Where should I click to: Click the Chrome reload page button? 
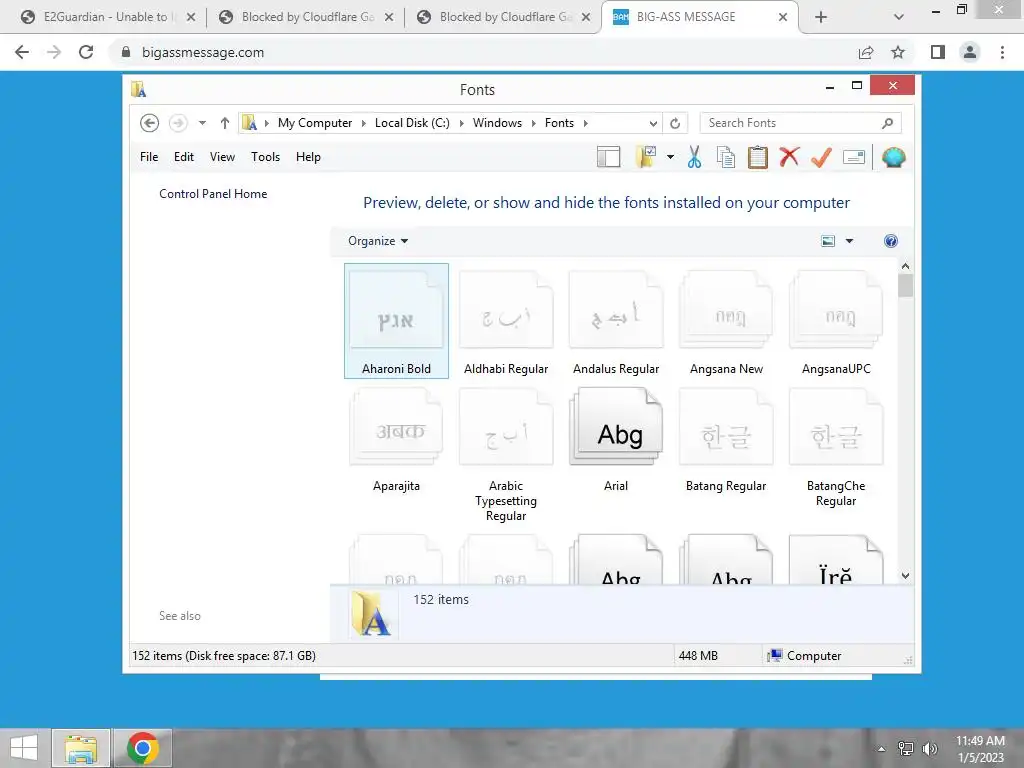[86, 52]
